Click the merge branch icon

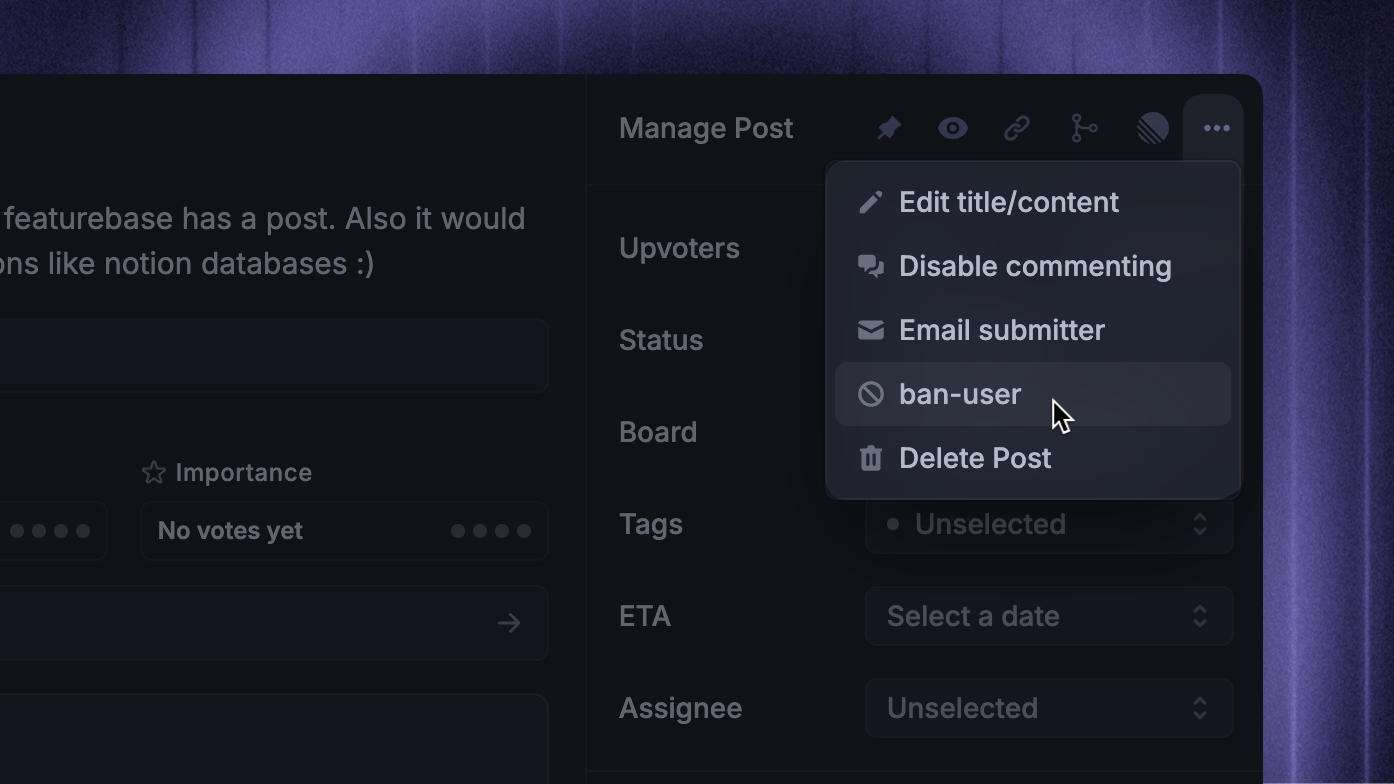1083,128
